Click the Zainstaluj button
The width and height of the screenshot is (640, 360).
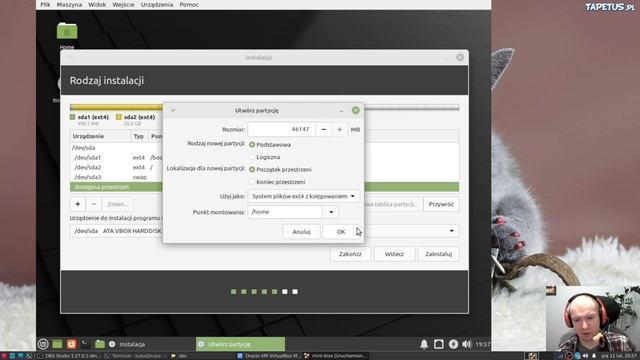point(438,253)
